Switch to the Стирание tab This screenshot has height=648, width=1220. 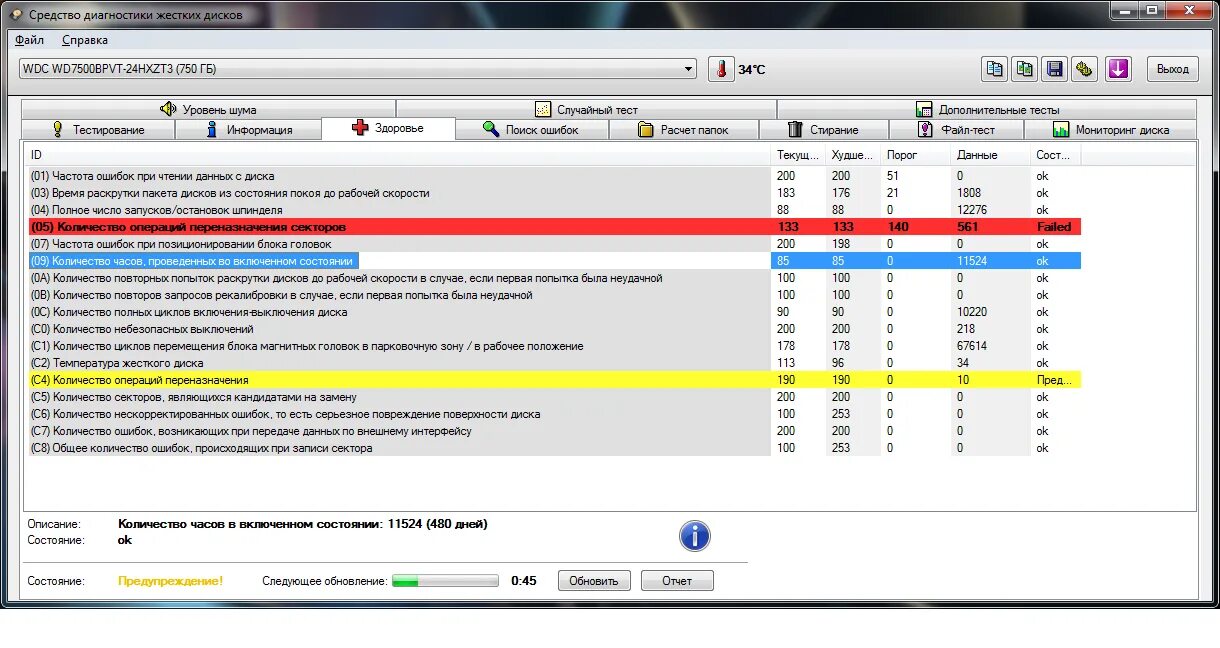823,130
